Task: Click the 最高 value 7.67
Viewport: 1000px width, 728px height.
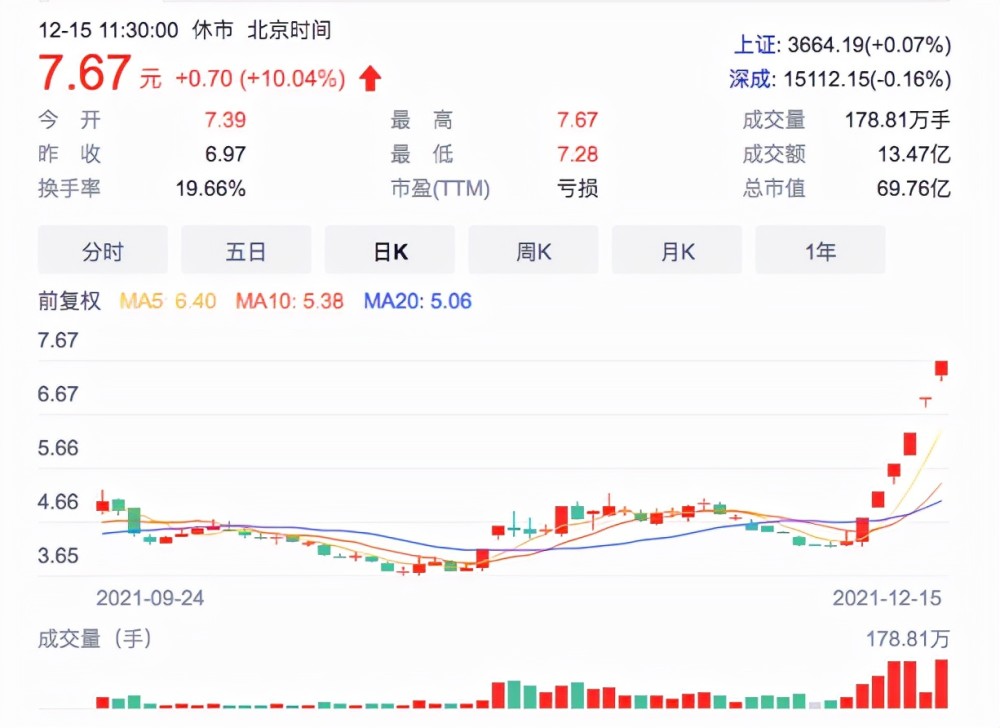Action: click(x=578, y=120)
